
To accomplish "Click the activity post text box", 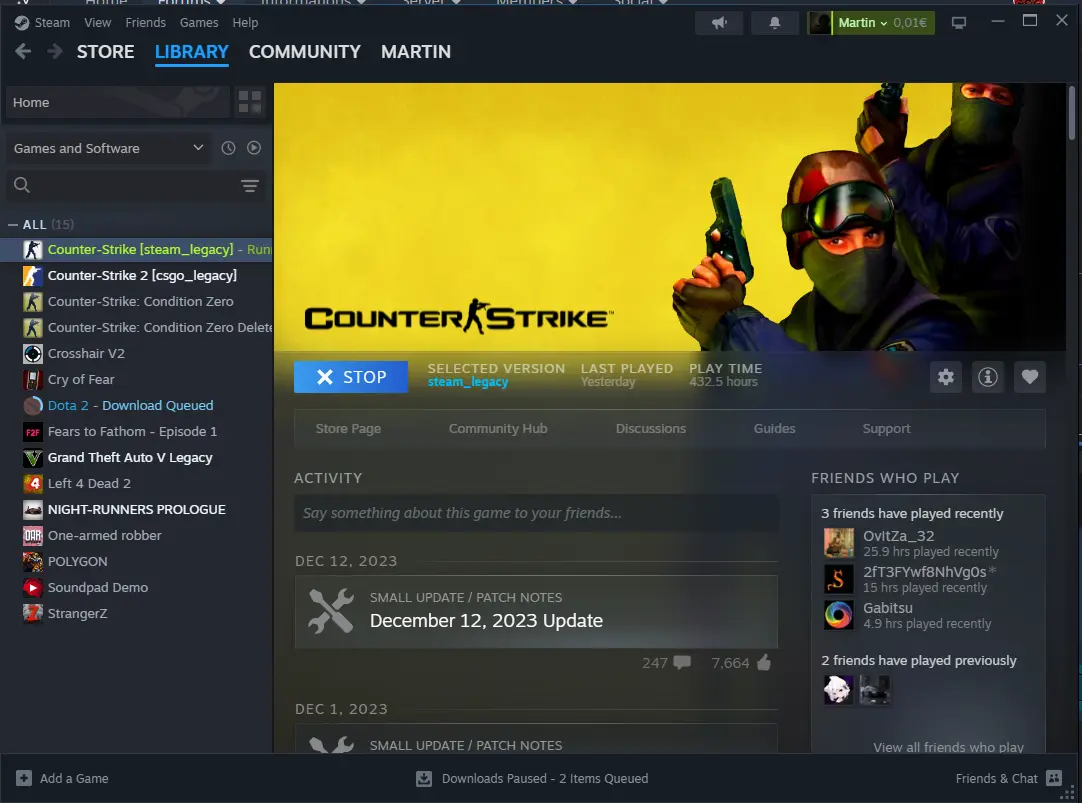I will pyautogui.click(x=536, y=513).
